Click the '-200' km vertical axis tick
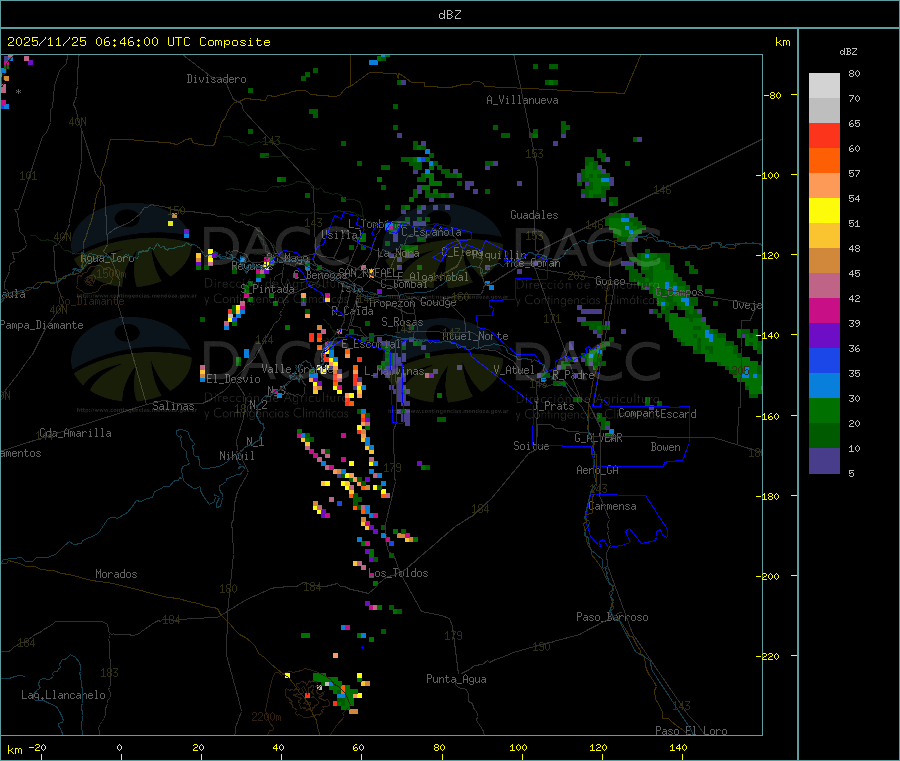Image resolution: width=900 pixels, height=761 pixels. point(767,576)
